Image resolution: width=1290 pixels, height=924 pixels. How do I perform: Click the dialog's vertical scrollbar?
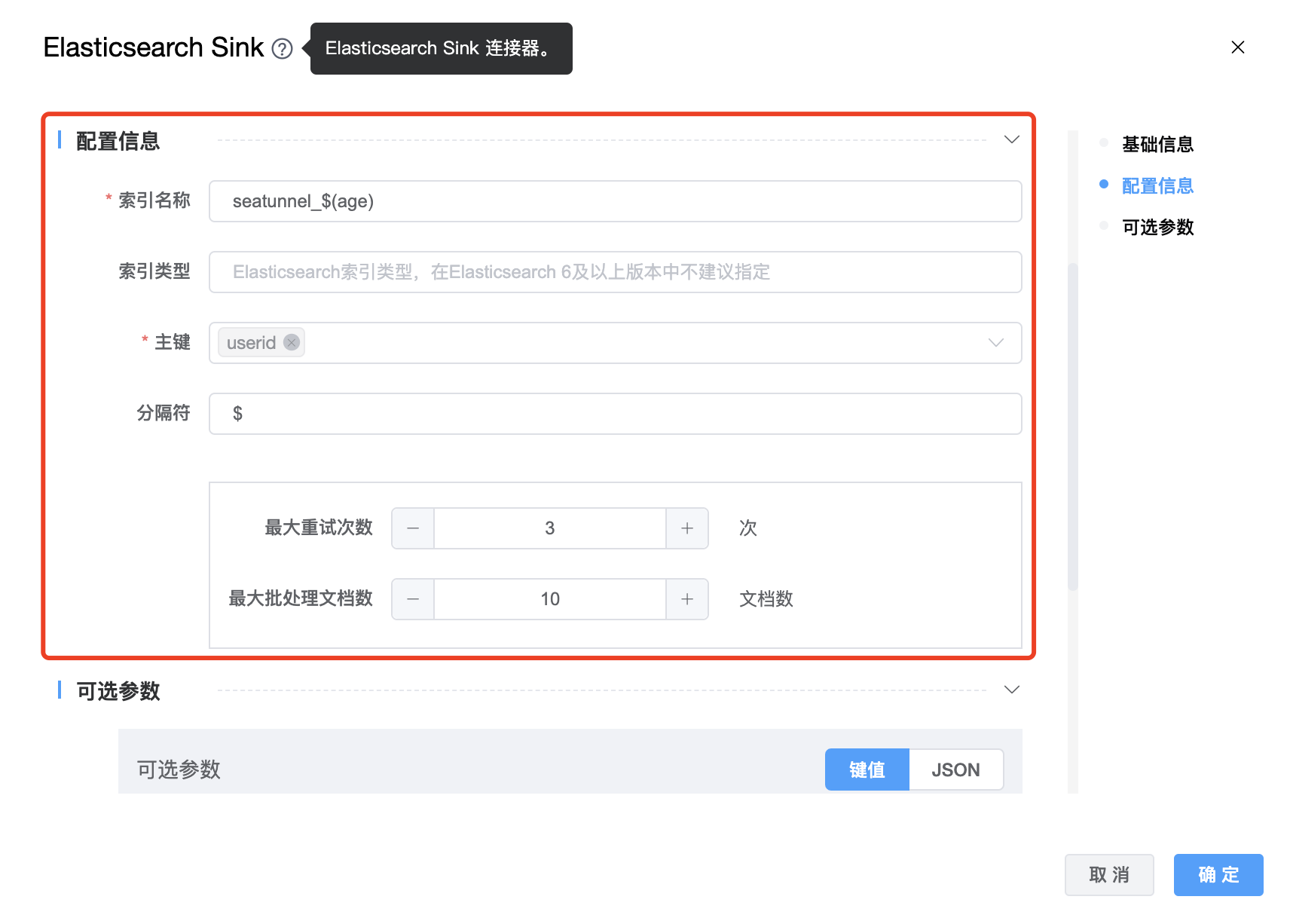coord(1073,427)
